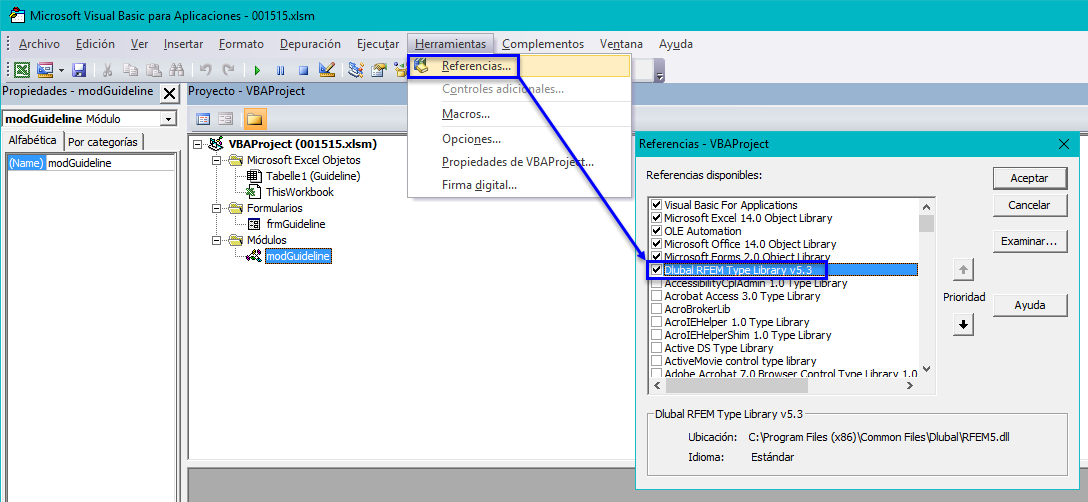Toggle Folders icon in Project pane

tap(255, 119)
